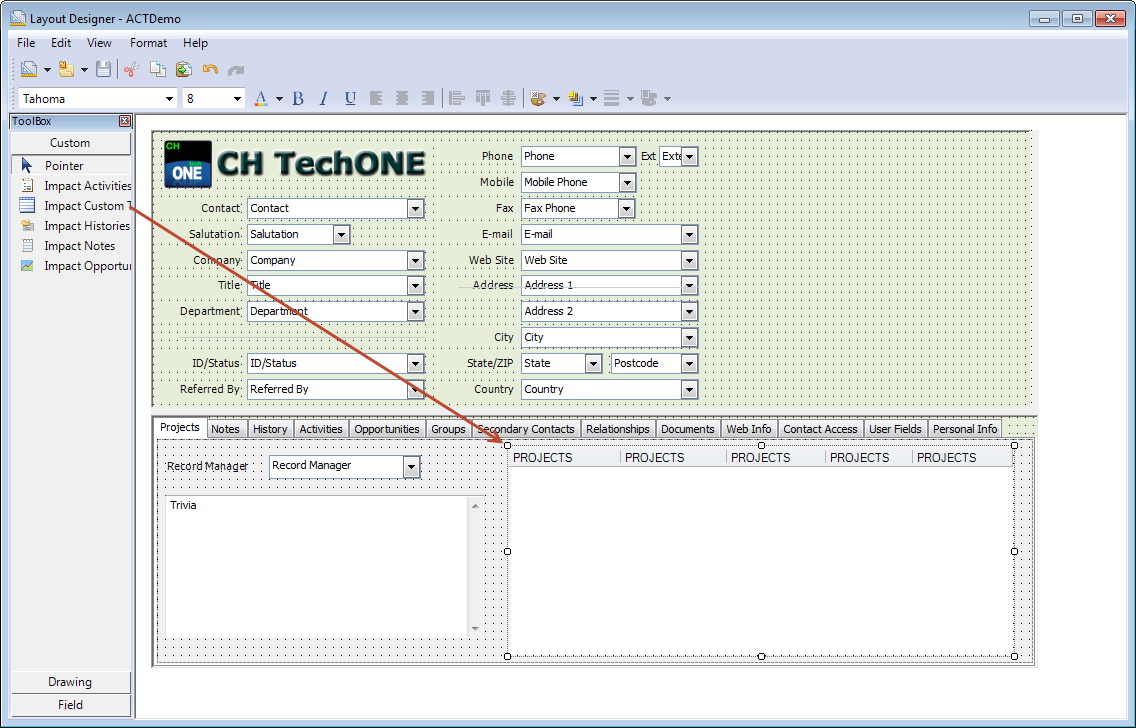Screen dimensions: 1136x728
Task: Open the Tahoma font name dropdown
Action: (169, 98)
